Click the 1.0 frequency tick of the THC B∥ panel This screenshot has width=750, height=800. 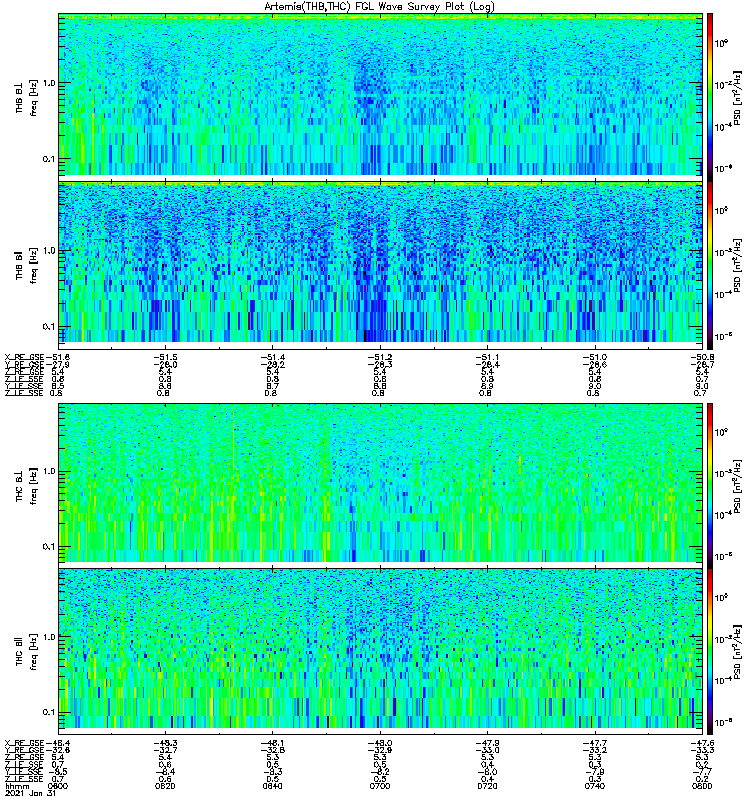(x=49, y=637)
